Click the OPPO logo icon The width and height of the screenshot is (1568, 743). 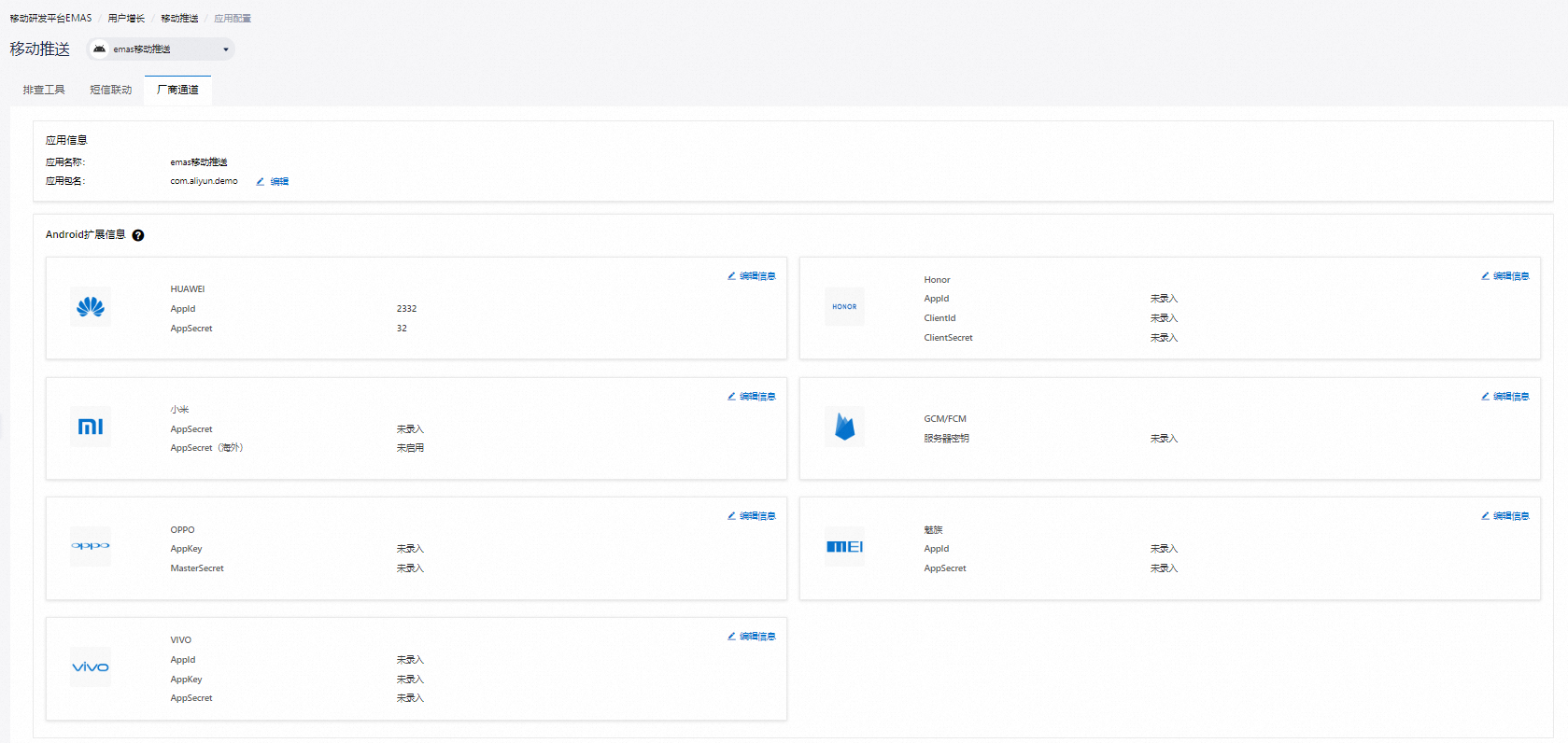tap(91, 546)
